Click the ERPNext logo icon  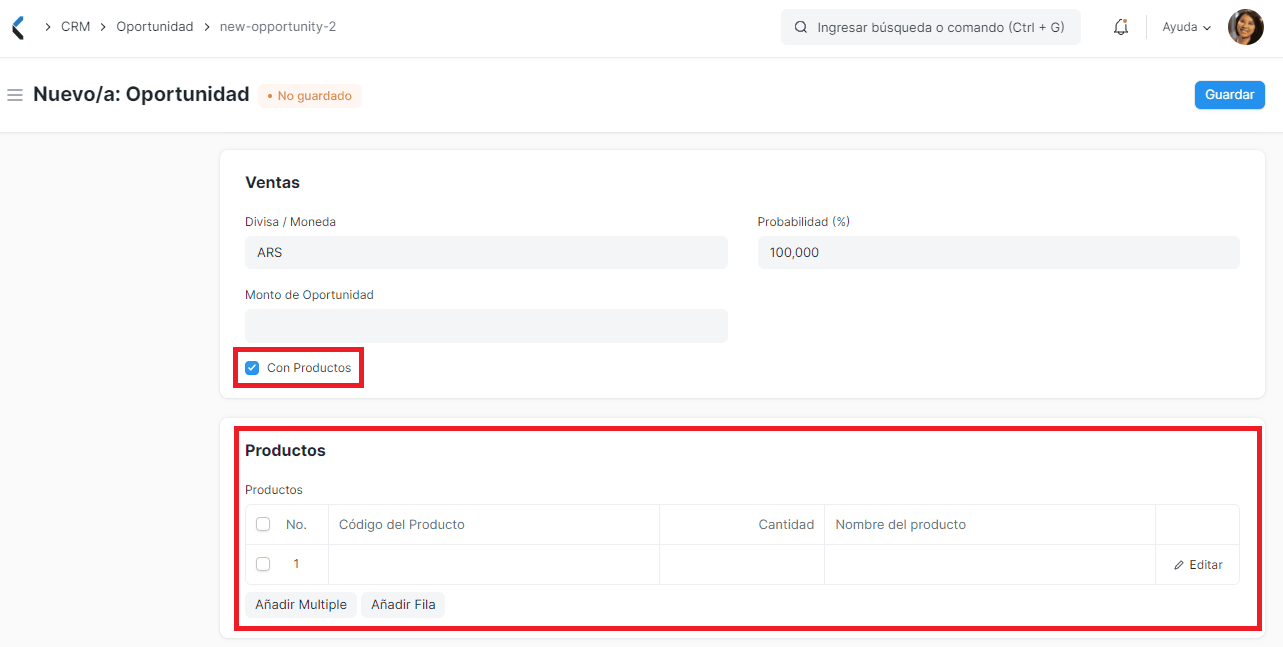[17, 27]
